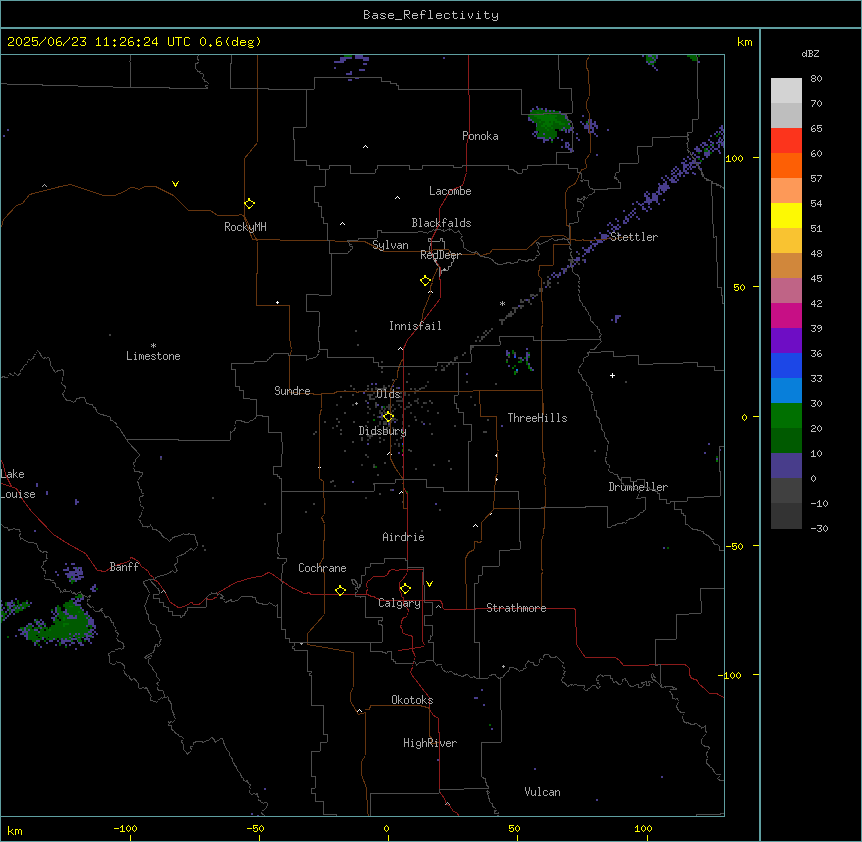Click the Base_Reflectivity title
The height and width of the screenshot is (842, 862).
coord(431,15)
